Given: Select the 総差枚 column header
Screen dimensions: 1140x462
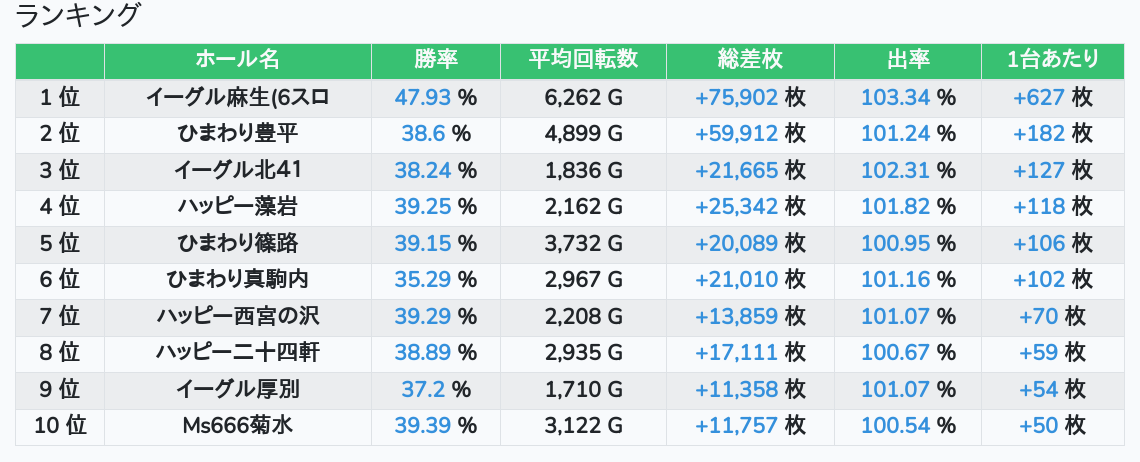Looking at the screenshot, I should click(750, 60).
